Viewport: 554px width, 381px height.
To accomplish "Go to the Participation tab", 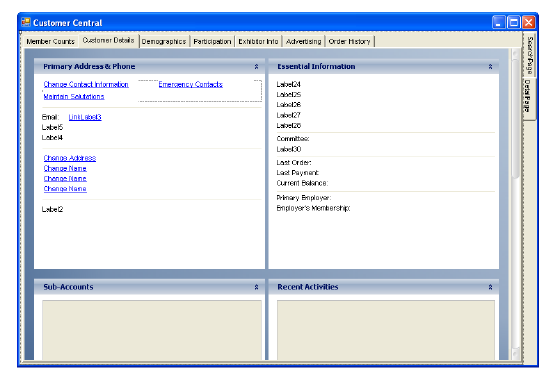I will coord(212,41).
